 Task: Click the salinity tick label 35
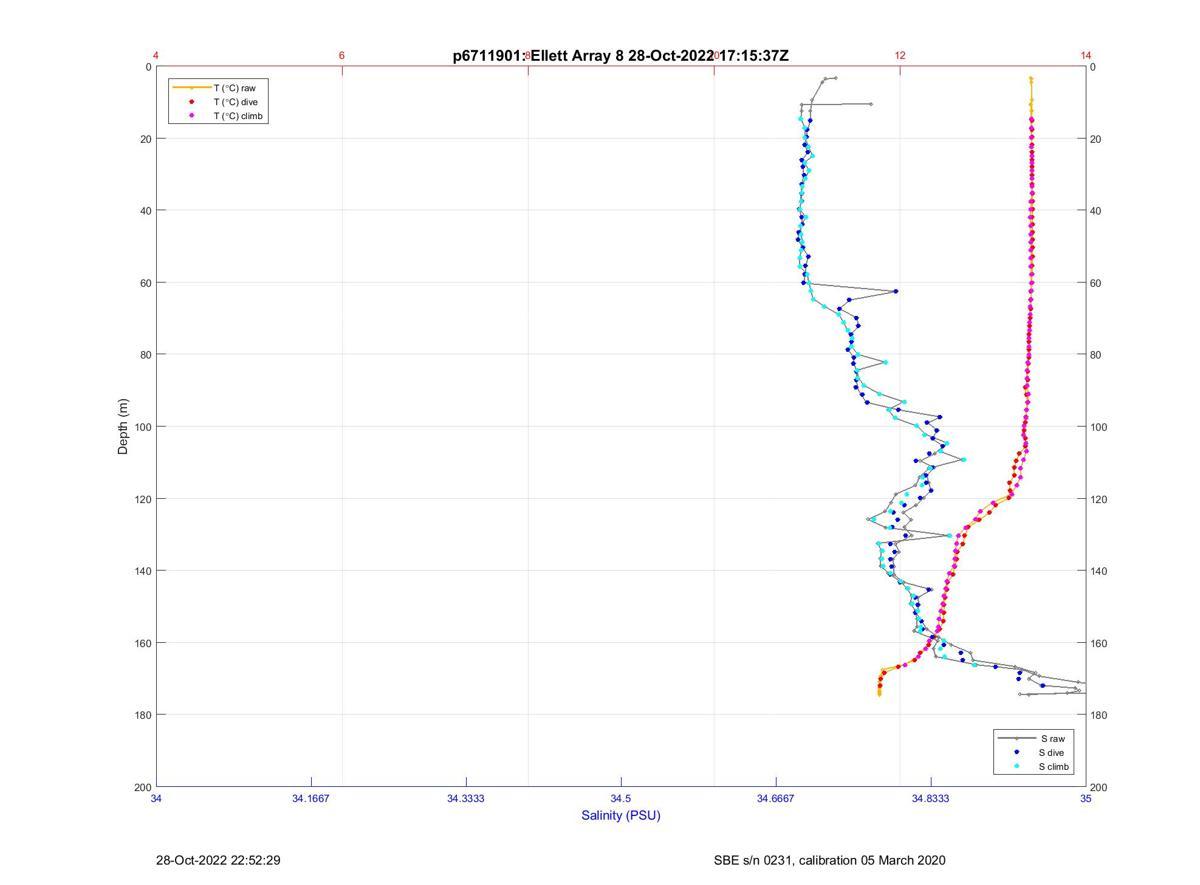click(x=1086, y=799)
